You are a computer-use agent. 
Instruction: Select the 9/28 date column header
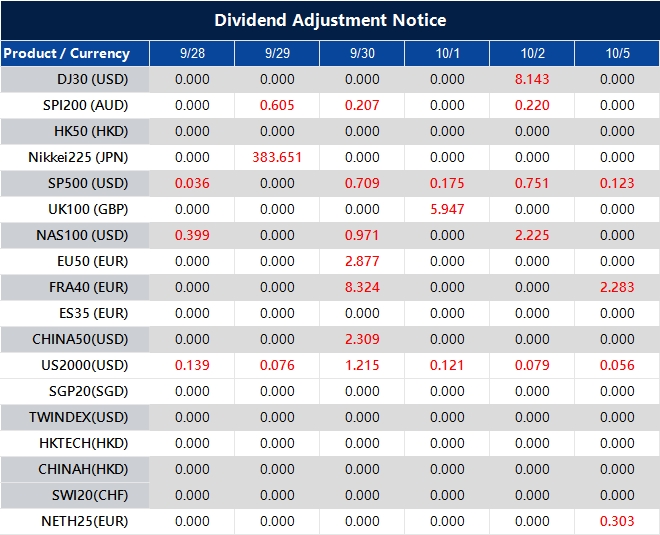coord(192,53)
